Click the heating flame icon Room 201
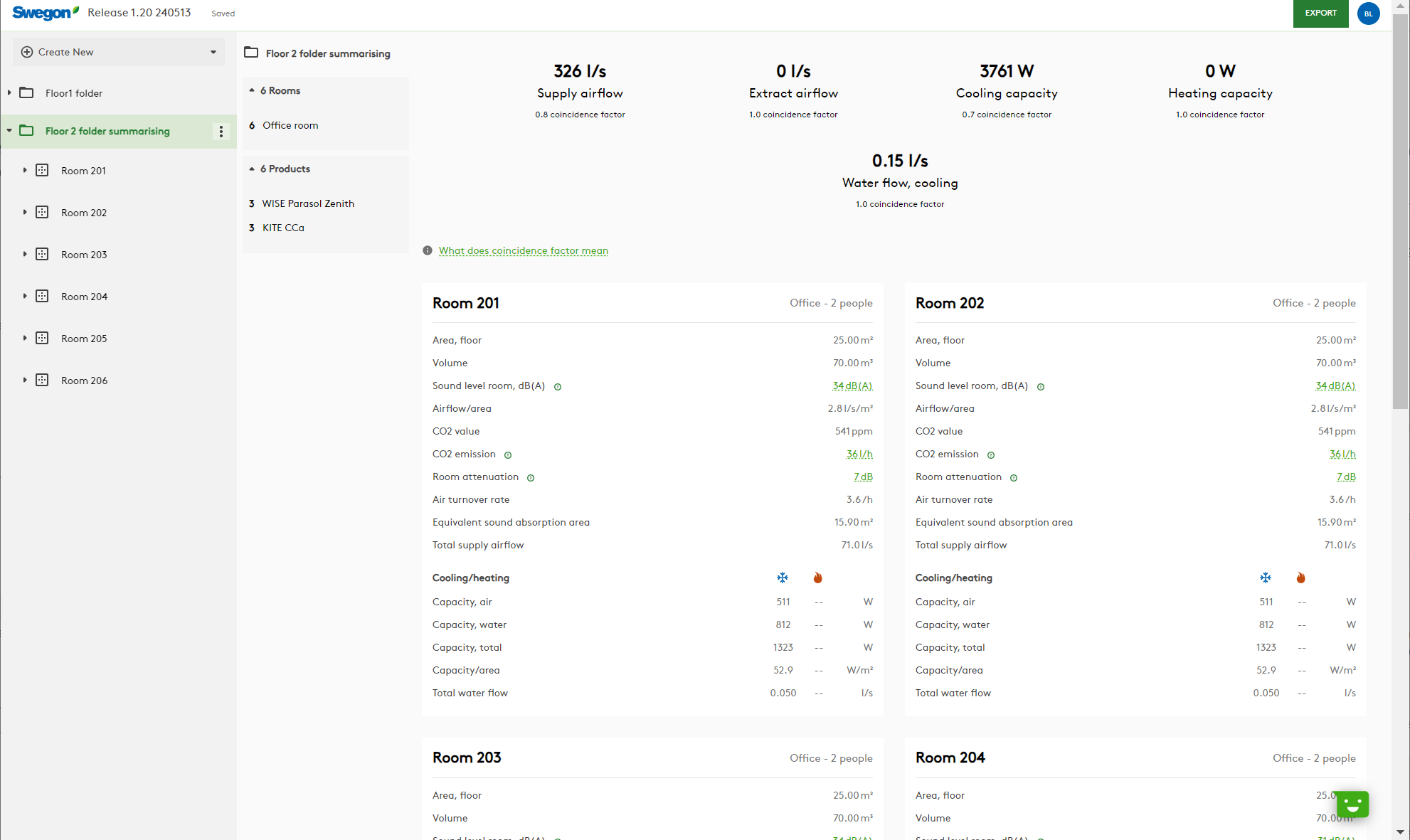1410x840 pixels. pyautogui.click(x=818, y=578)
